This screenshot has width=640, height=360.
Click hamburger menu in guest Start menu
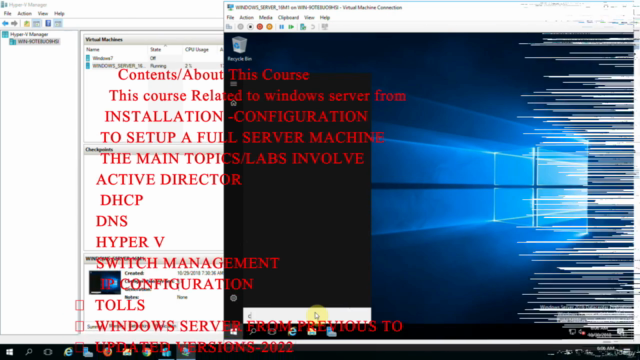233,84
